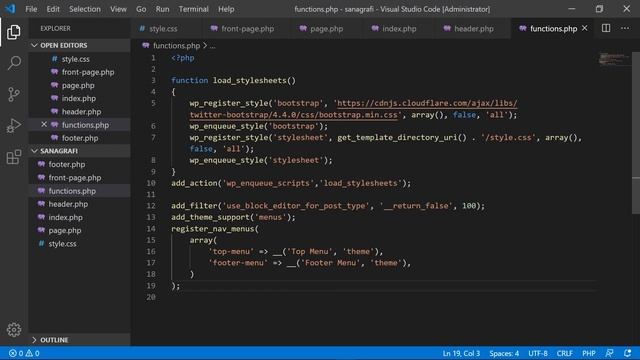
Task: Close functions.php in Open Editors list
Action: (x=44, y=124)
